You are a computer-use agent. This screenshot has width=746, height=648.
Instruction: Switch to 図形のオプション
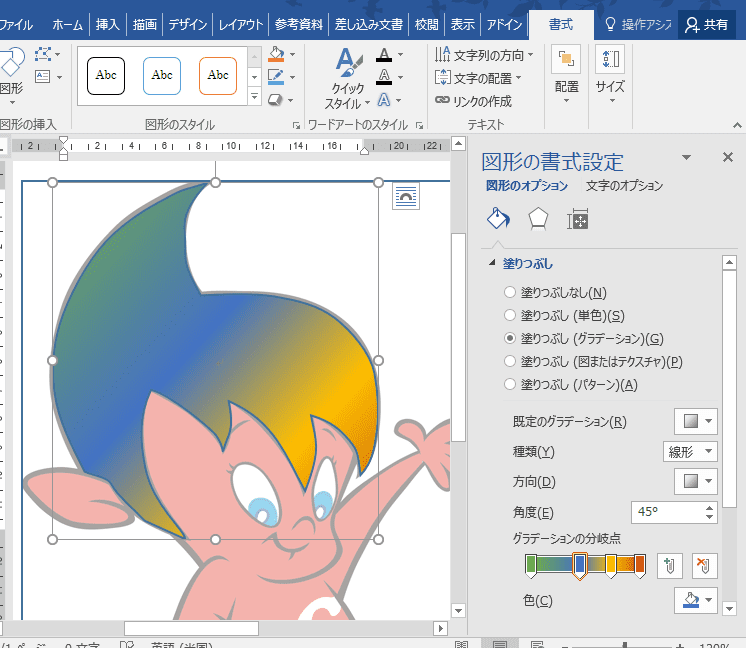coord(527,186)
